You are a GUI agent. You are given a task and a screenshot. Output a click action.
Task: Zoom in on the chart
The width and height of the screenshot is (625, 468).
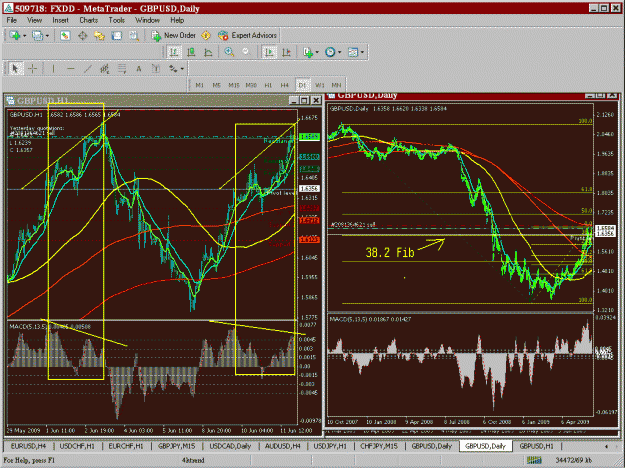click(x=229, y=52)
